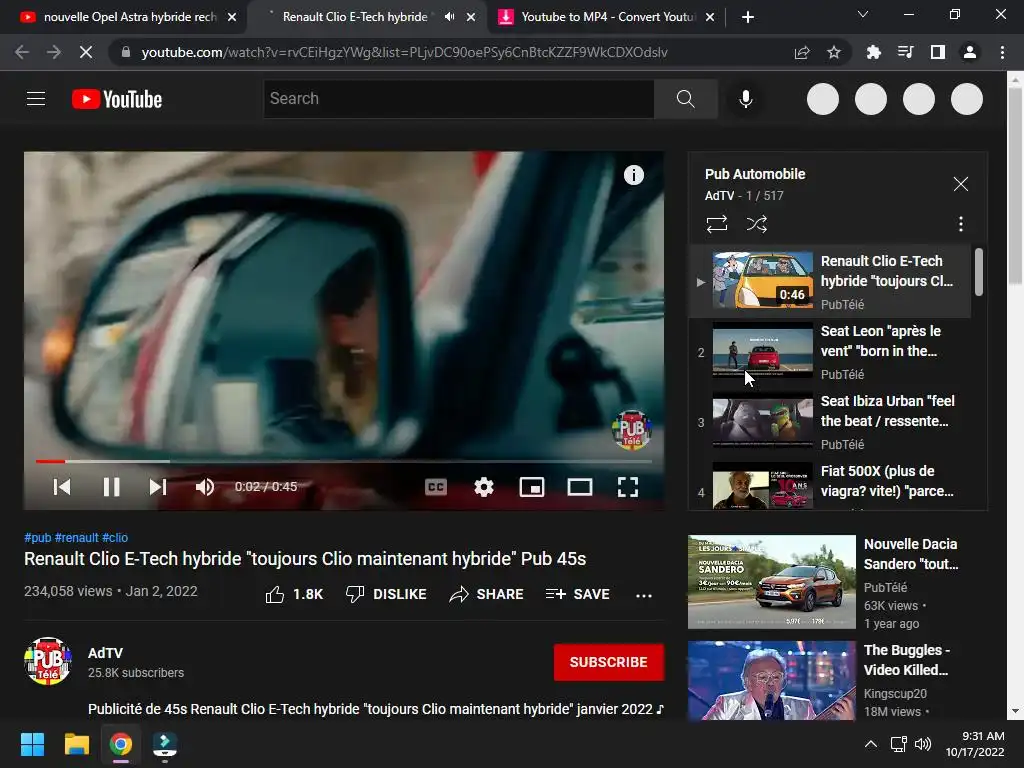Click the SHARE button
Screen dimensions: 1024x768
pos(487,594)
